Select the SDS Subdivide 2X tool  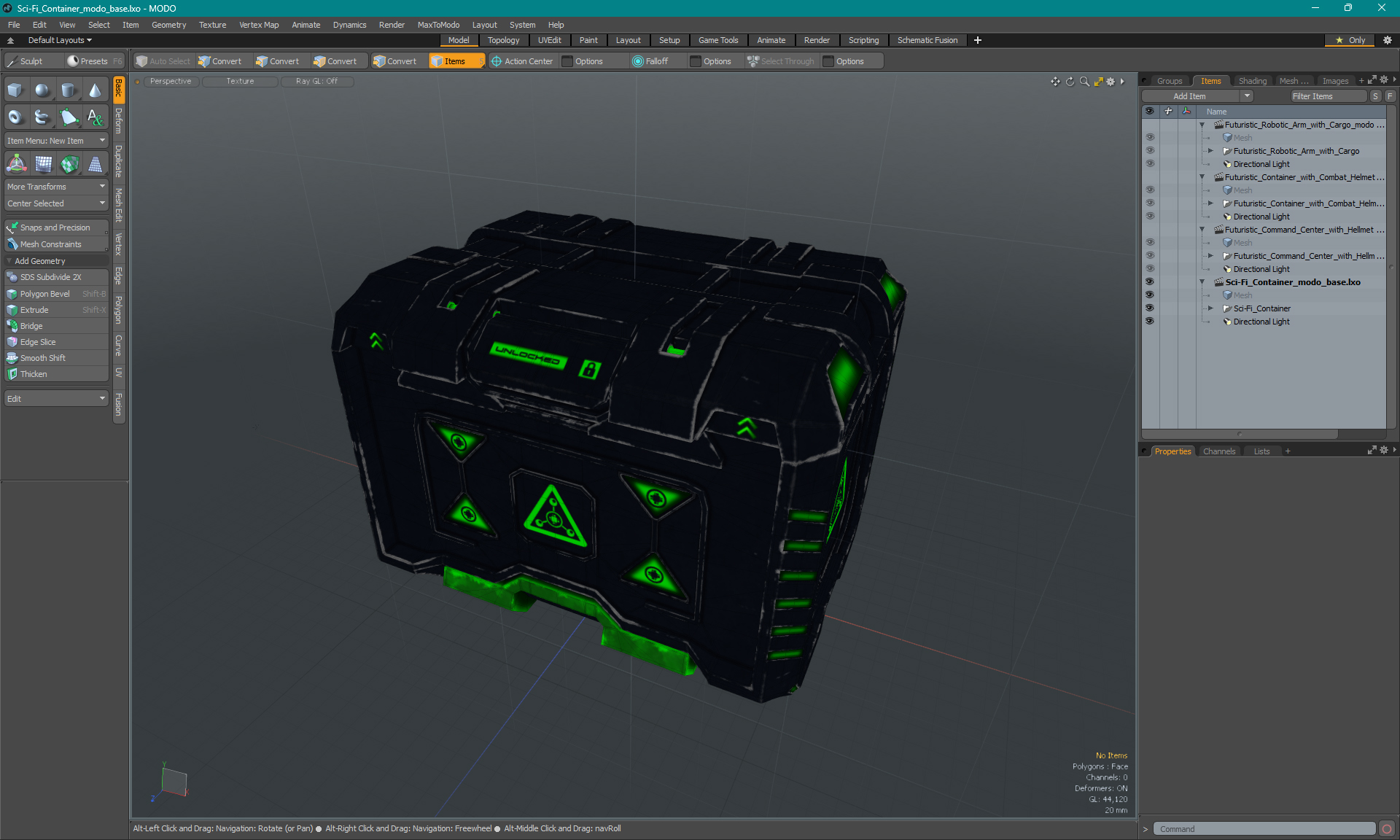point(55,277)
